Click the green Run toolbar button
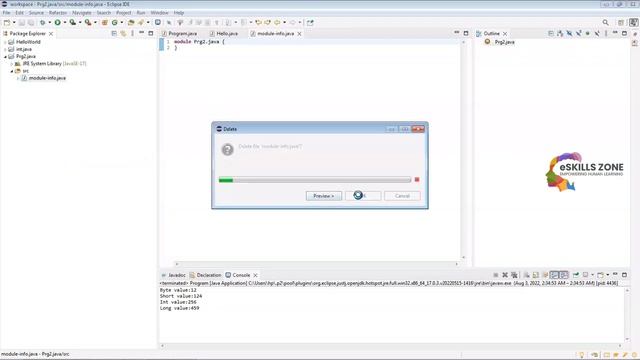640x360 pixels. tap(58, 23)
